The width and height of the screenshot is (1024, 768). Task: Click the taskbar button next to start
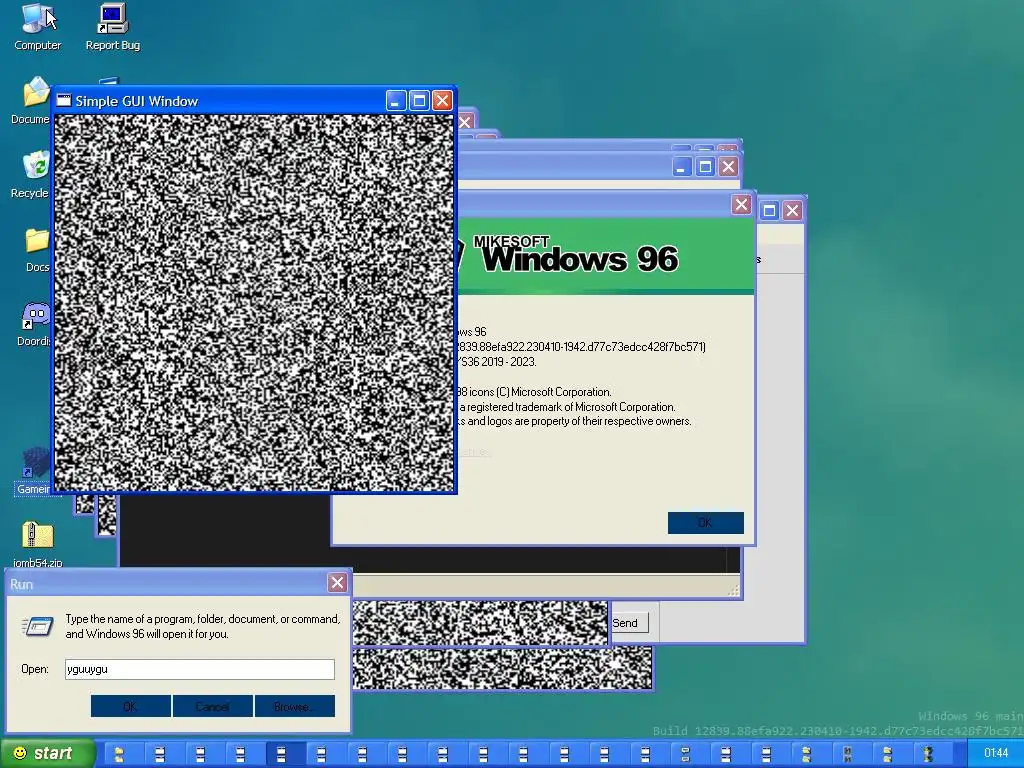[x=119, y=754]
